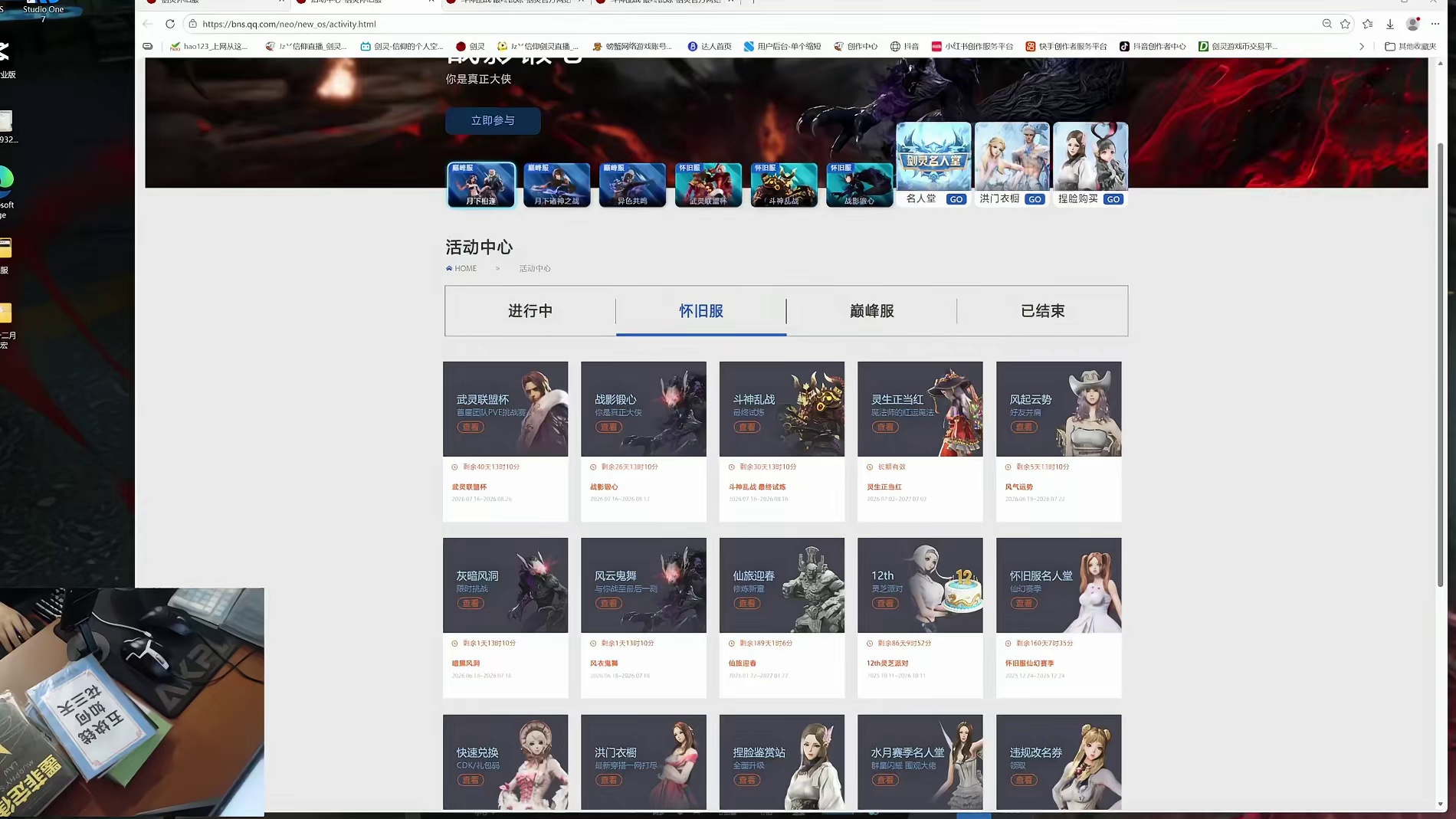1456x819 pixels.
Task: Click the address bar URL field
Action: point(751,24)
